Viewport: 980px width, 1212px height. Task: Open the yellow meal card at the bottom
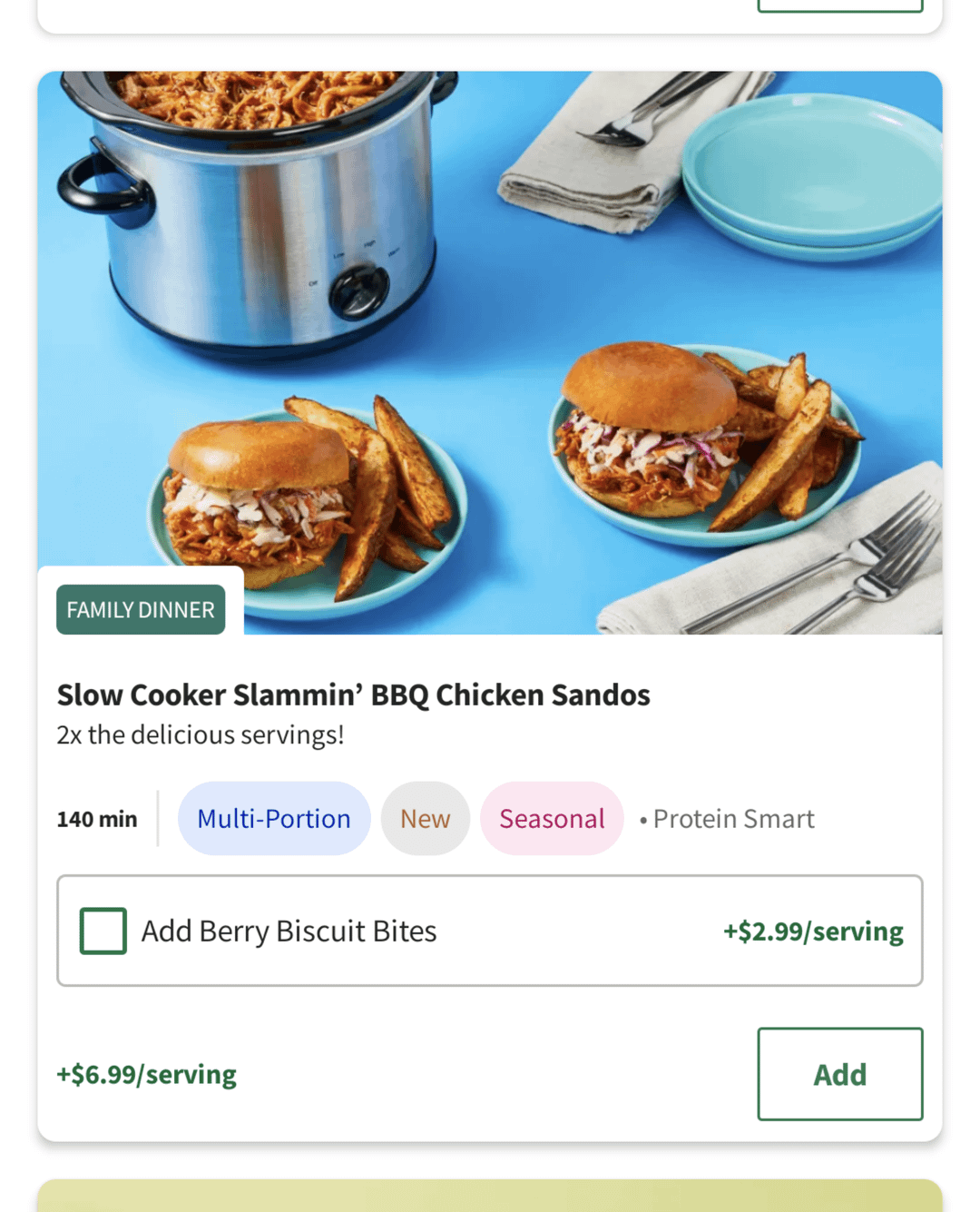(x=490, y=1195)
